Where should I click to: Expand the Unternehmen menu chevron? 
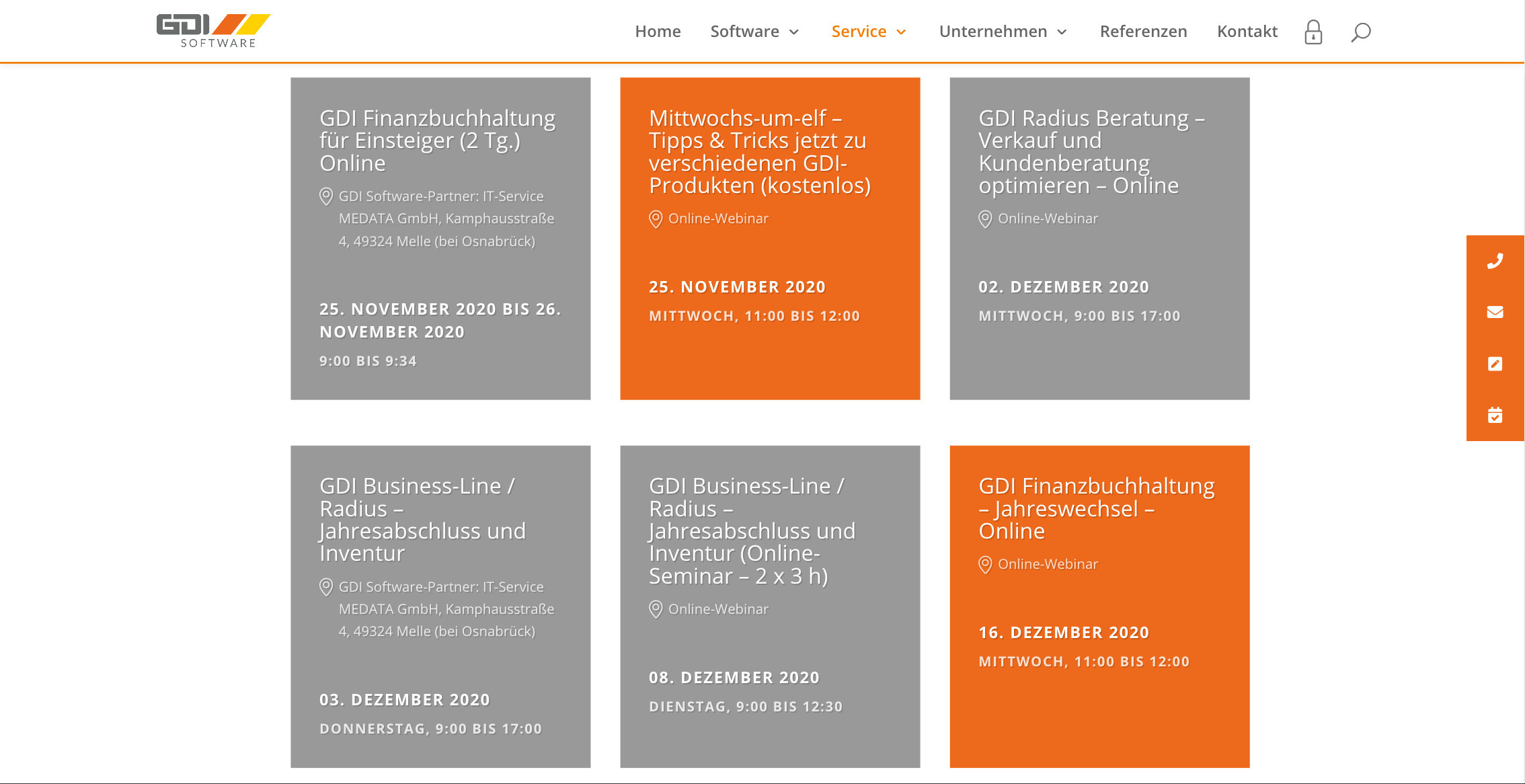click(1062, 32)
